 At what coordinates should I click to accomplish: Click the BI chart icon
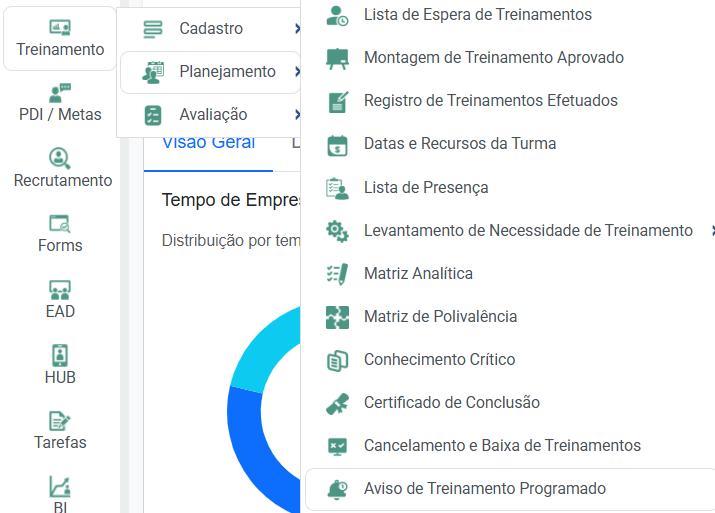60,487
